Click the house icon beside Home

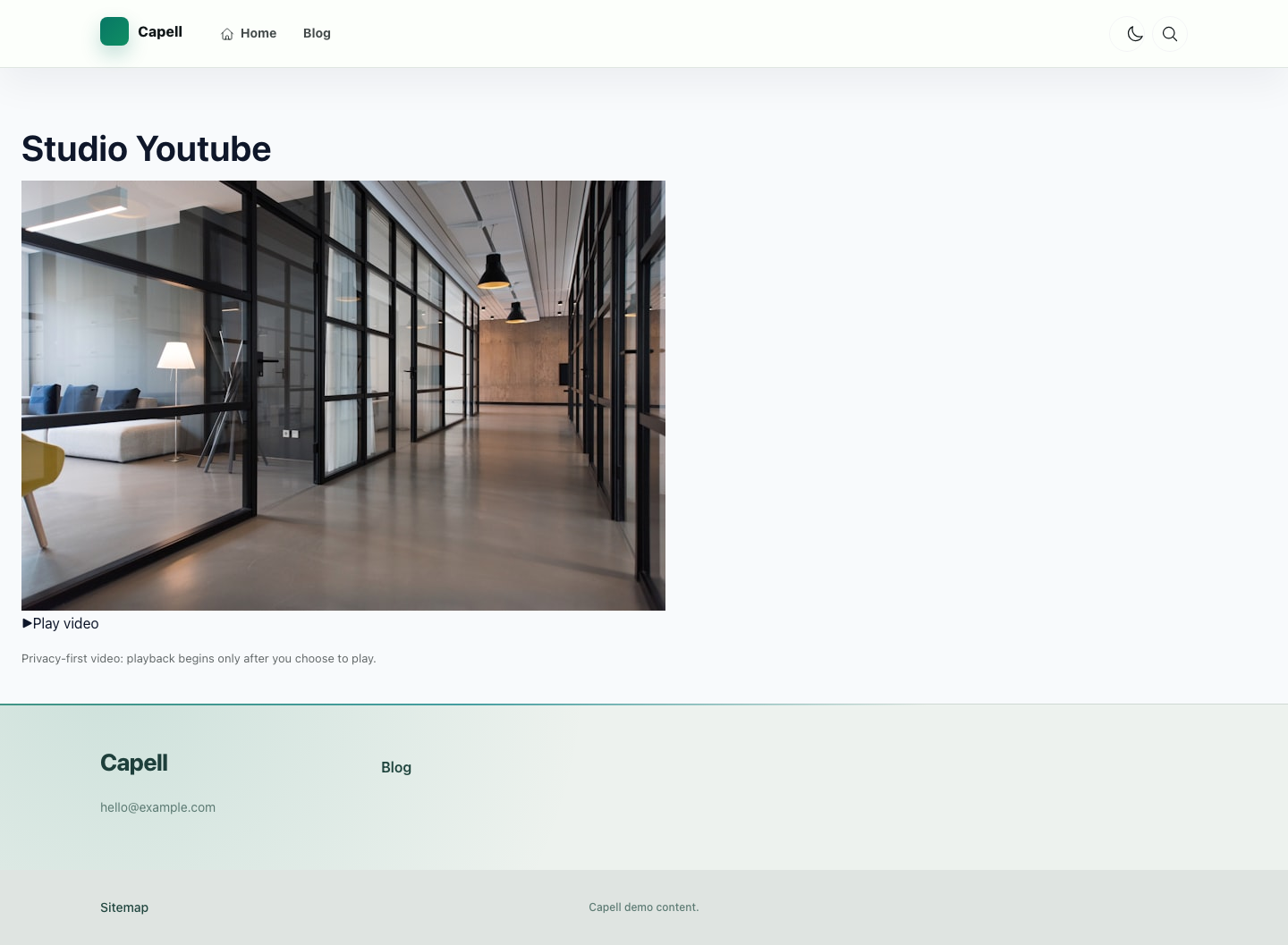click(227, 34)
